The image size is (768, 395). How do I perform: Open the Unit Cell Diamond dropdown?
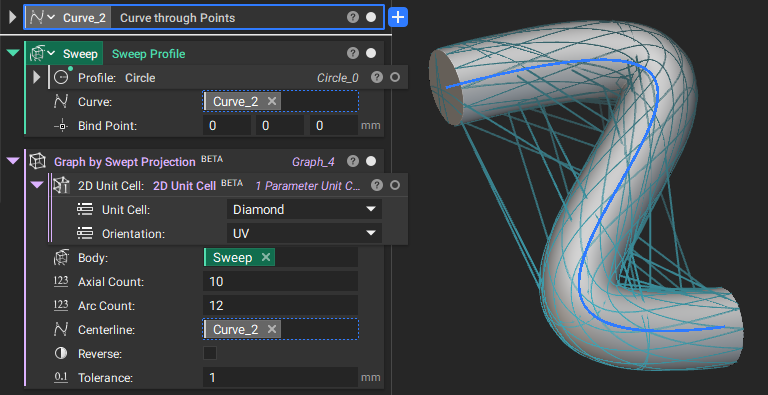pos(304,209)
